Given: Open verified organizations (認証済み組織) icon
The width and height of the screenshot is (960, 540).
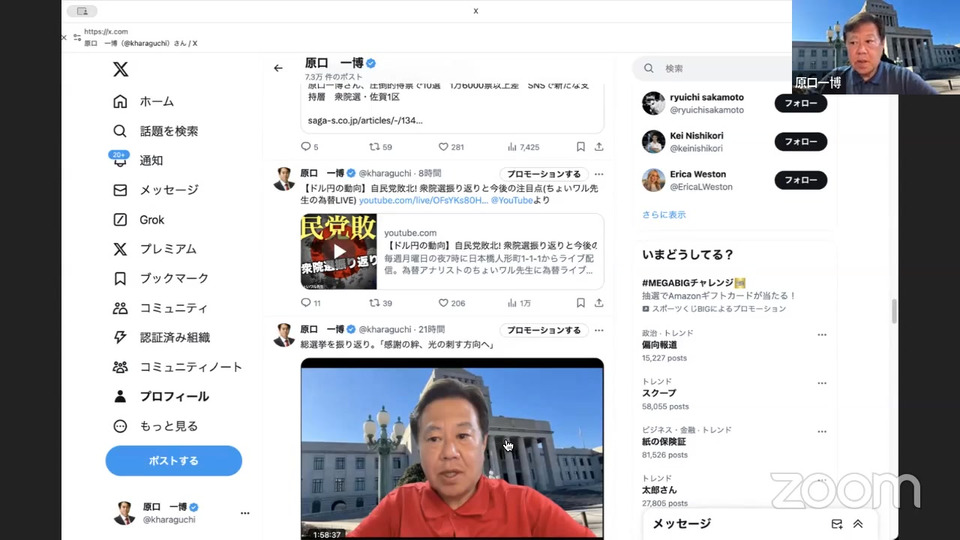Looking at the screenshot, I should click(x=120, y=337).
